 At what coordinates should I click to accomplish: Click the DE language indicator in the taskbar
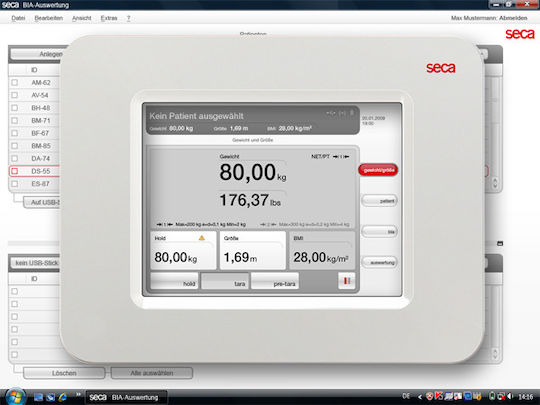tap(406, 396)
